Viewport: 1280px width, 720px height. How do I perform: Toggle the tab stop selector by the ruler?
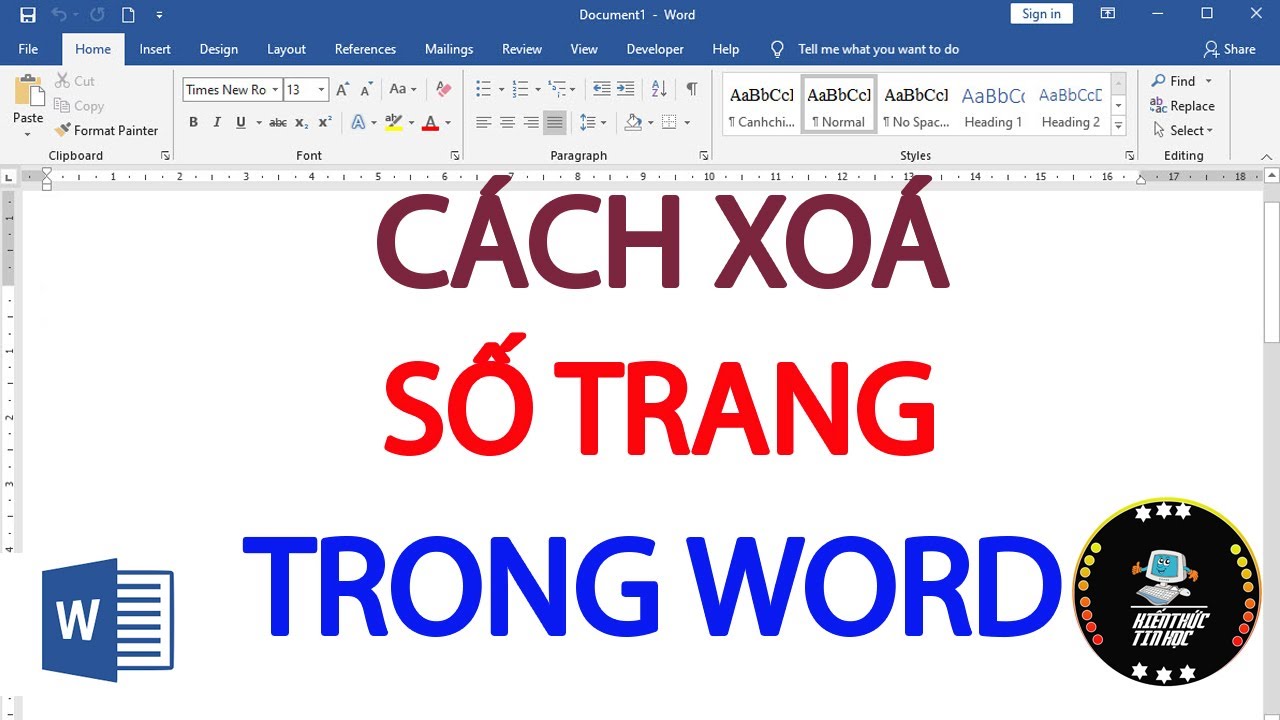(10, 177)
